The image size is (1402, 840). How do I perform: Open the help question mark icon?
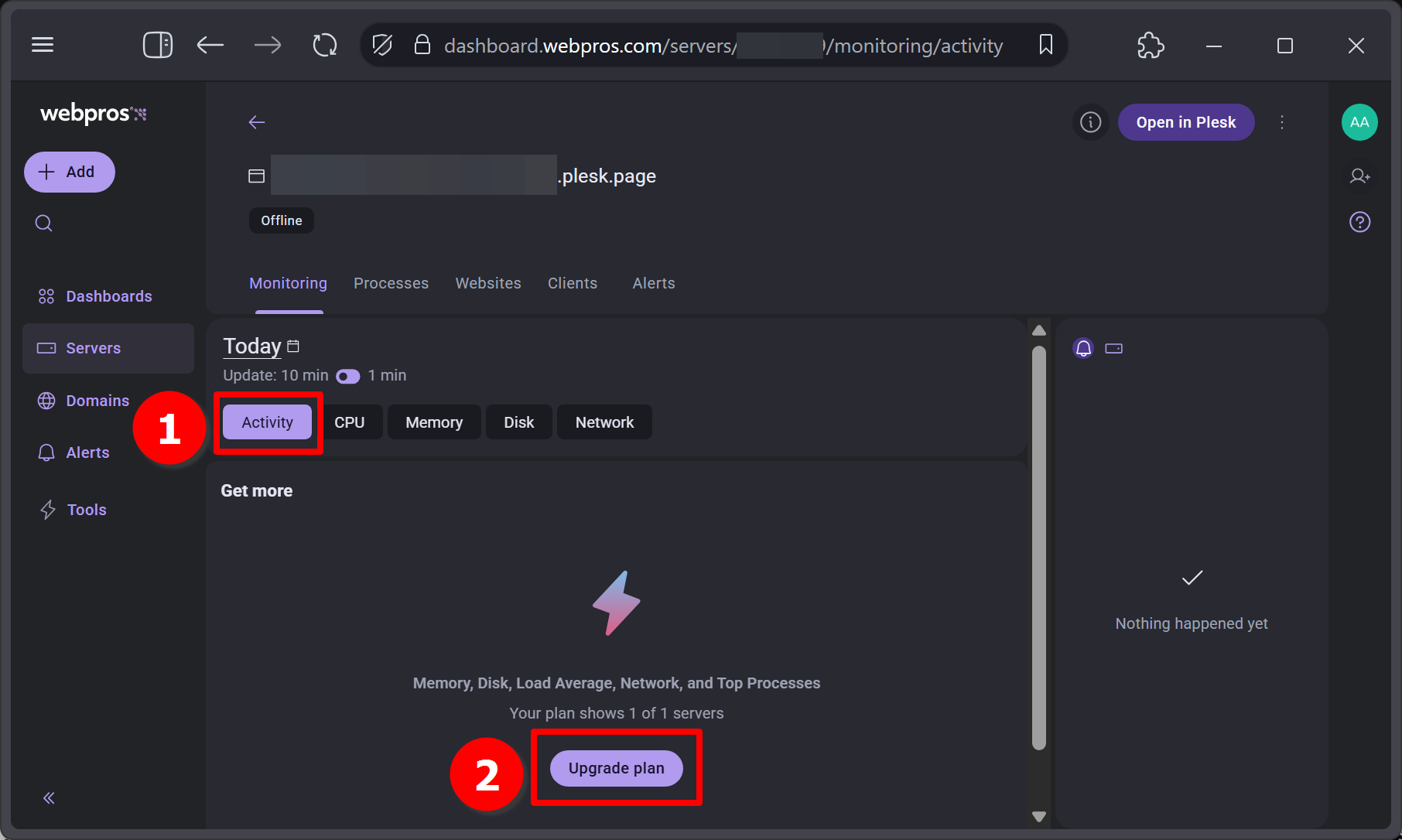click(1359, 223)
